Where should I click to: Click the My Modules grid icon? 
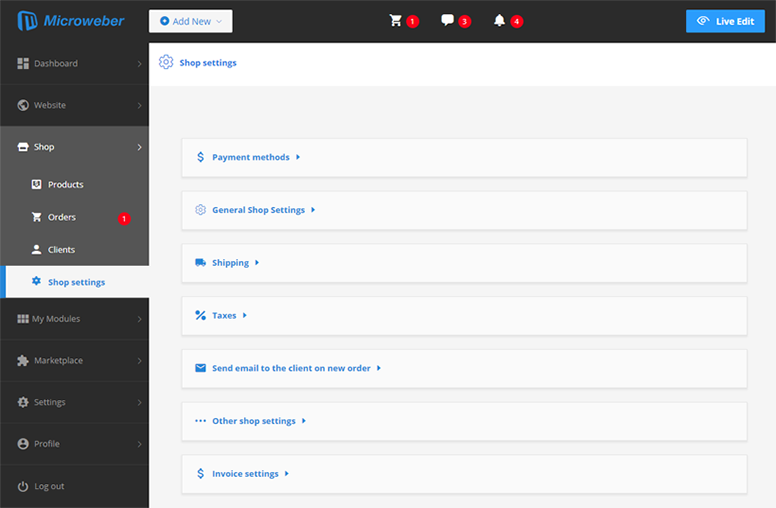click(23, 319)
